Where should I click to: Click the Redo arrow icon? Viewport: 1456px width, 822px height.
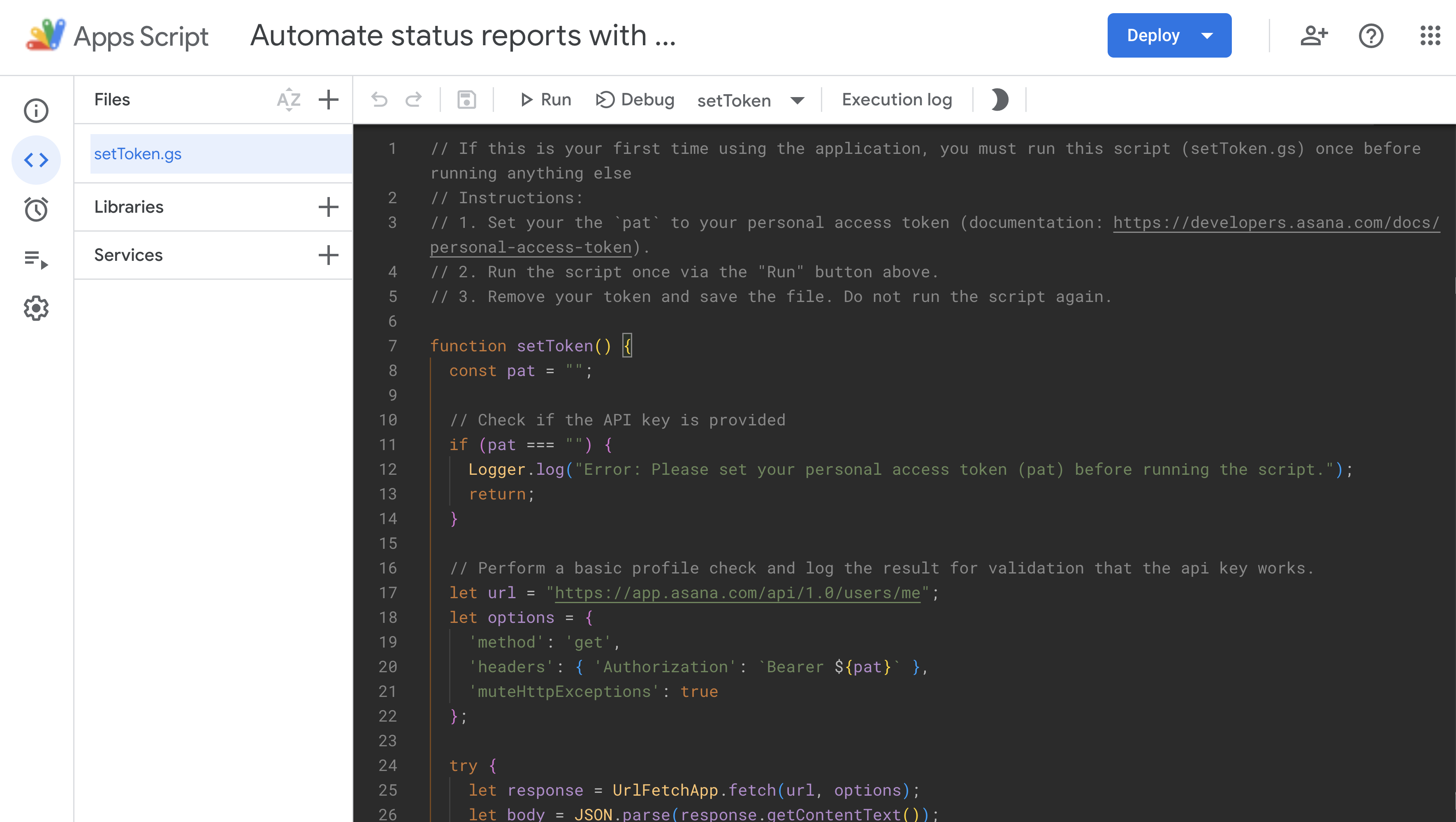point(414,99)
